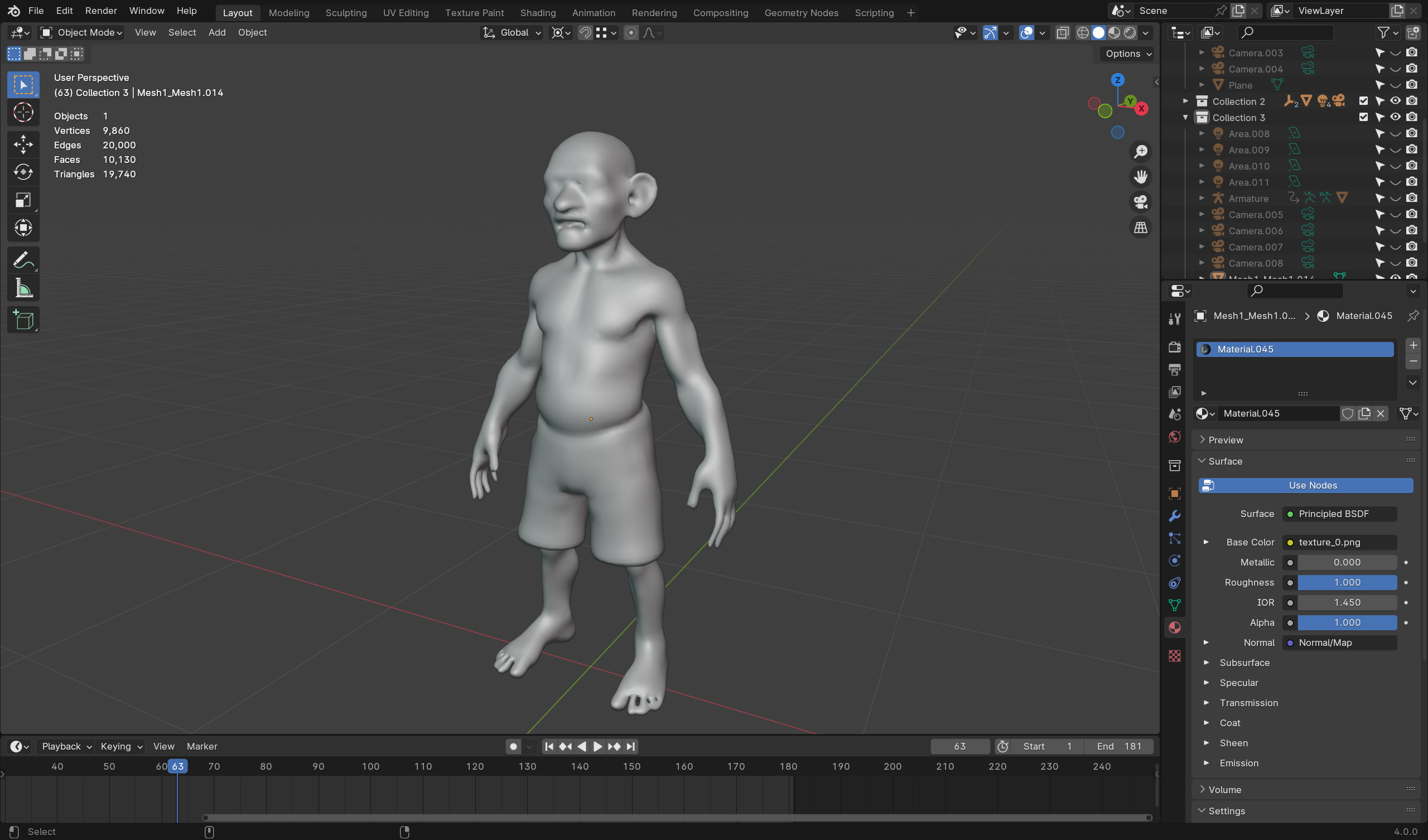
Task: Open the Object Mode dropdown
Action: click(81, 32)
